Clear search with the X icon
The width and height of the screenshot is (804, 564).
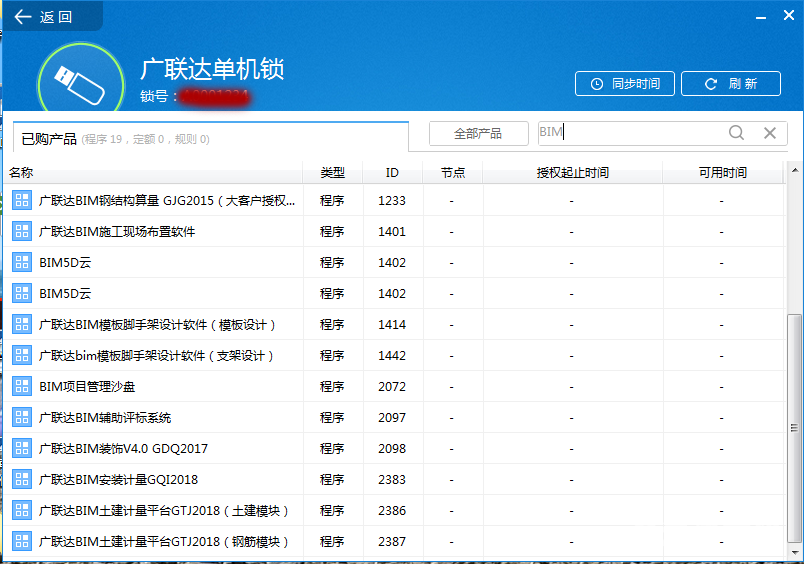(x=770, y=133)
